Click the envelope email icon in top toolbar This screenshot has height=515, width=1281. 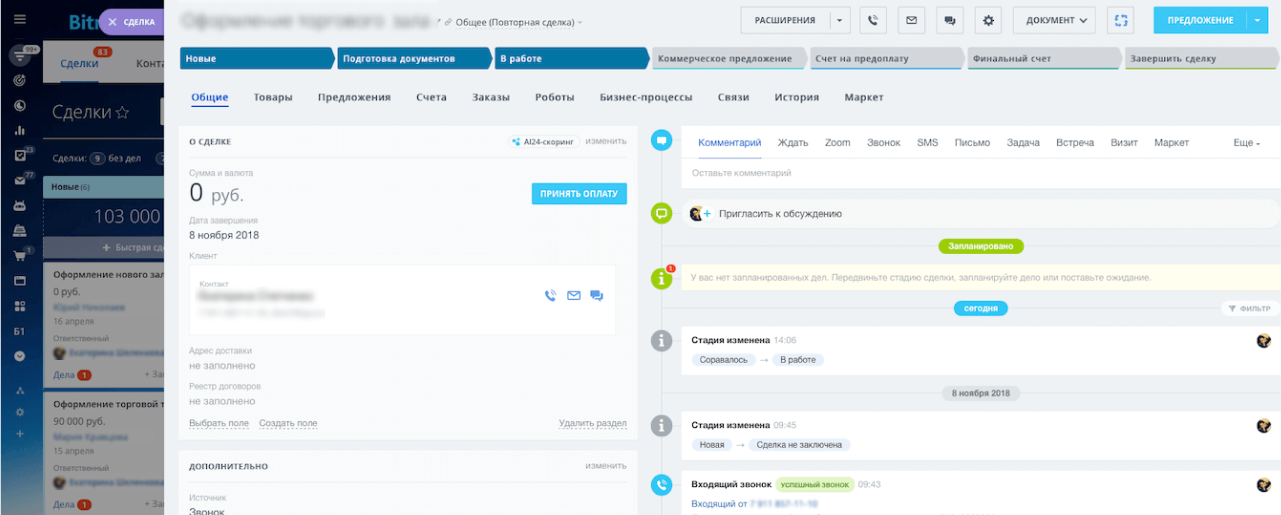point(910,20)
